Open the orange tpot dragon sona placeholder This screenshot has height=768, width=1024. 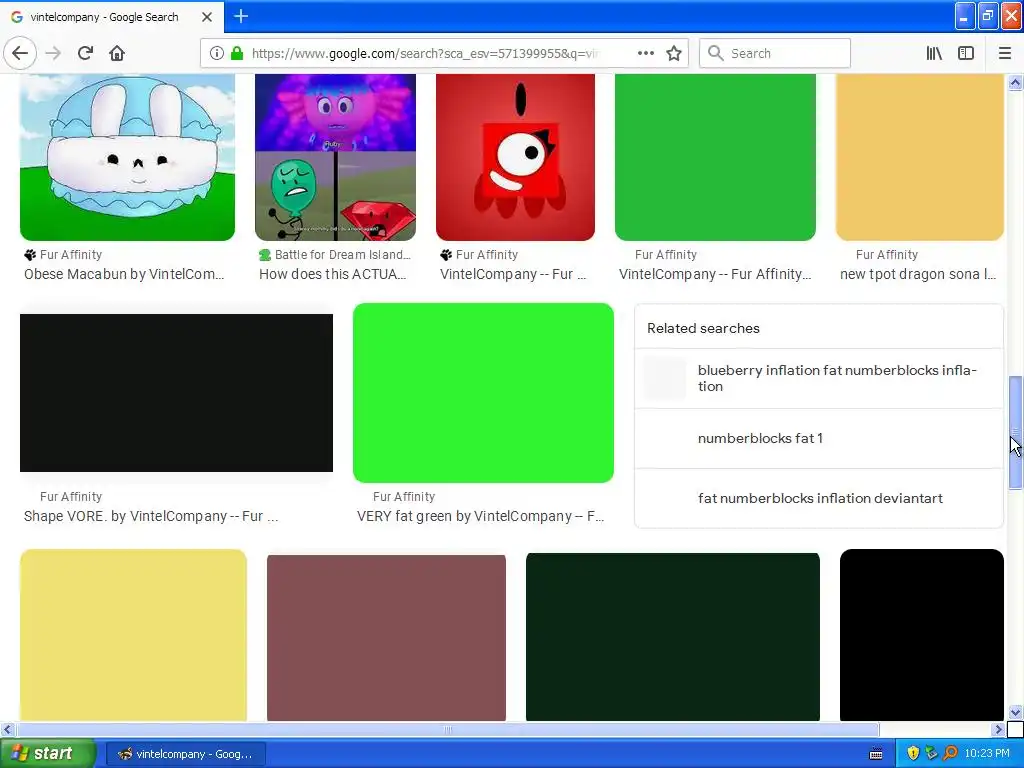point(920,157)
